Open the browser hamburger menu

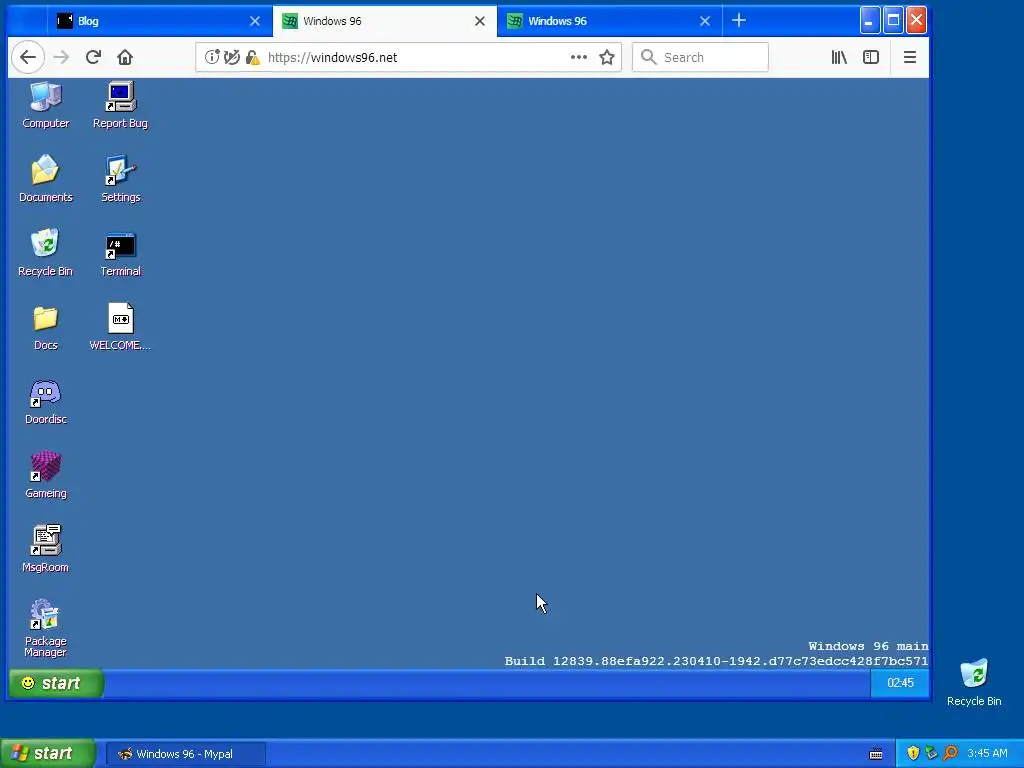[910, 57]
